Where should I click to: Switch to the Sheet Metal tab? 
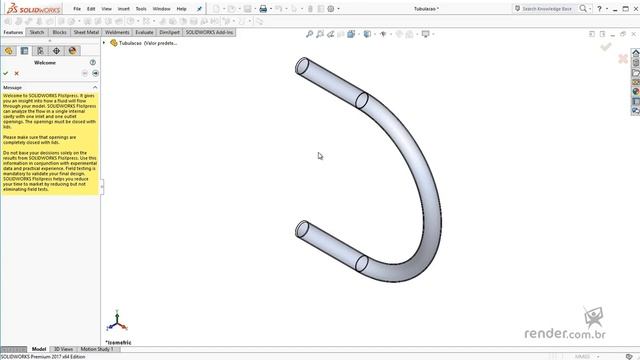[x=86, y=32]
